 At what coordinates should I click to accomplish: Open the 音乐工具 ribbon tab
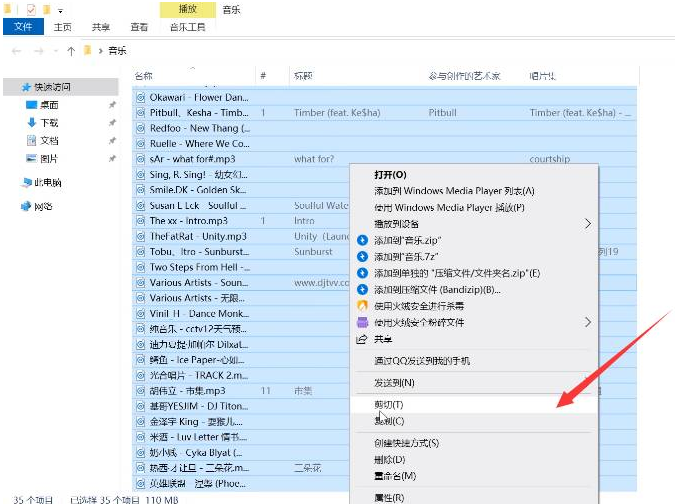[187, 27]
